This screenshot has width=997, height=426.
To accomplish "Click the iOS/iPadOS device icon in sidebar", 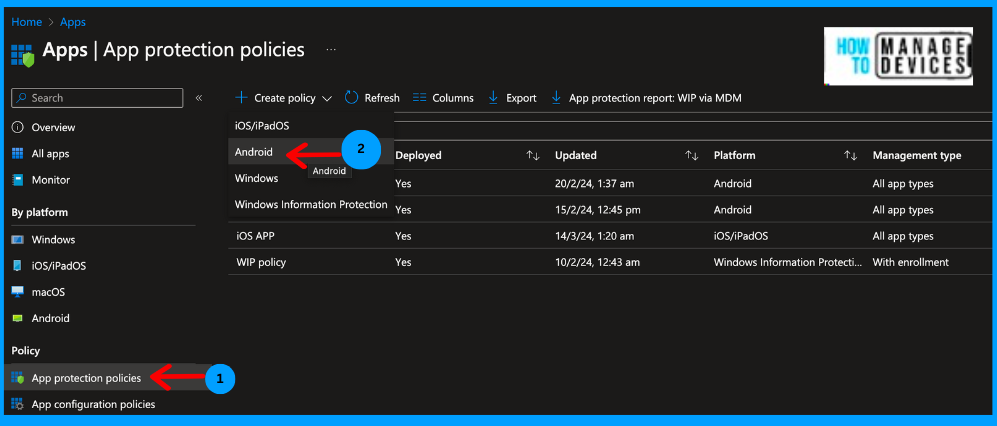I will (x=18, y=266).
